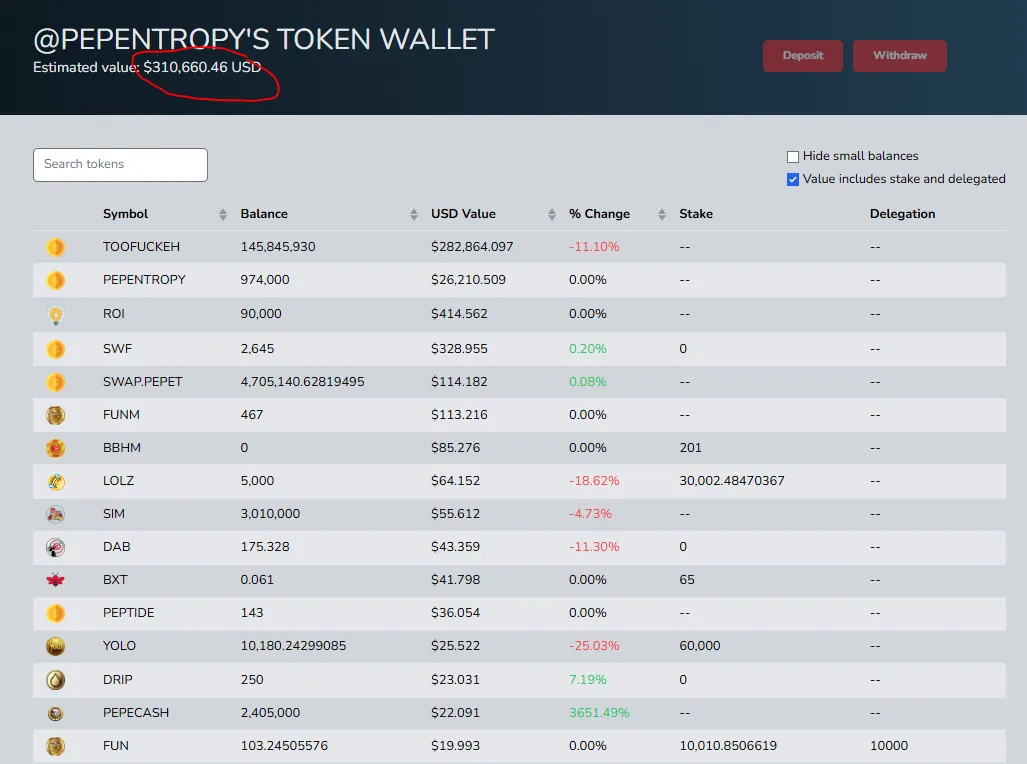Sort by % Change column arrows
This screenshot has width=1027, height=764.
pyautogui.click(x=662, y=214)
